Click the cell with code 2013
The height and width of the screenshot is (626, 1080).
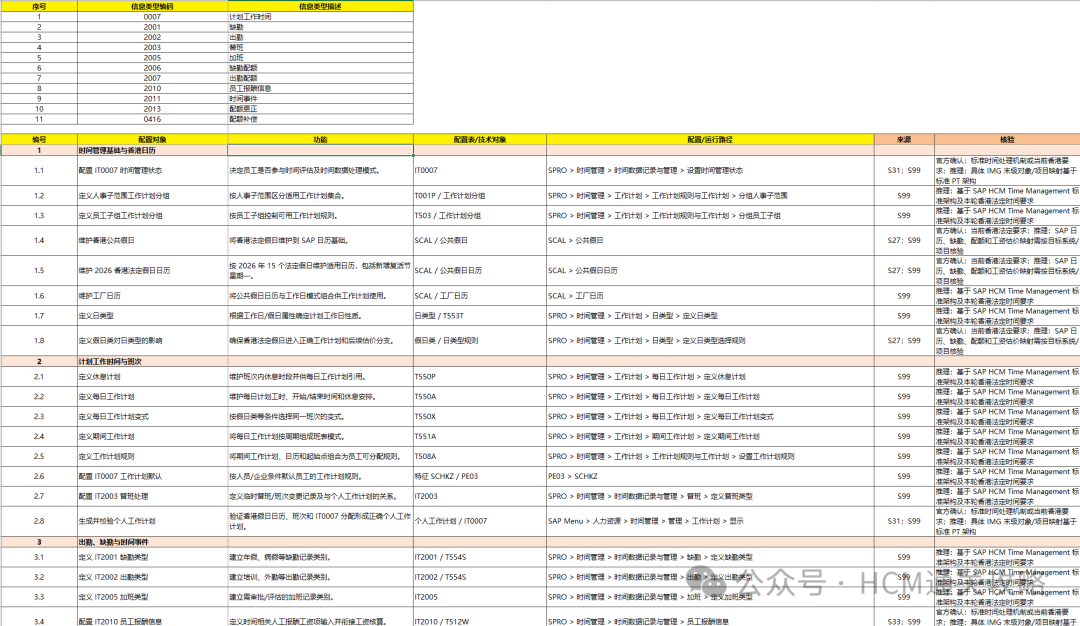pyautogui.click(x=152, y=109)
